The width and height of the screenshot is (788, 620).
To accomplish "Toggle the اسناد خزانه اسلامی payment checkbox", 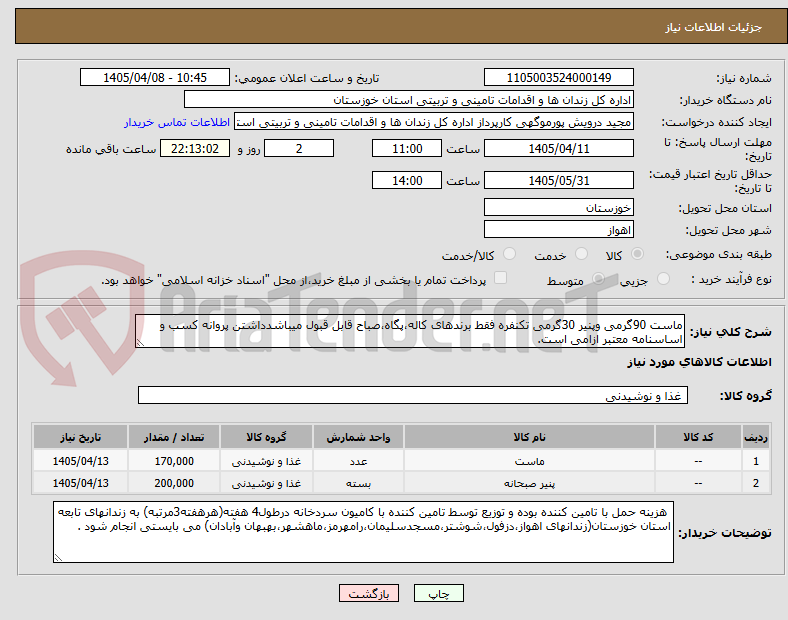I will click(x=501, y=278).
